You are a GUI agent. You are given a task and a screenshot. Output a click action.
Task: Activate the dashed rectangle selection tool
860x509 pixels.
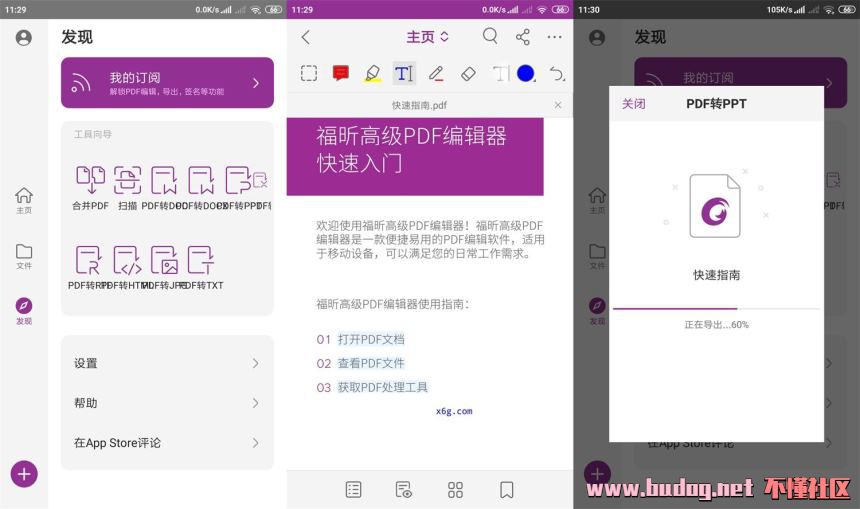(x=309, y=74)
